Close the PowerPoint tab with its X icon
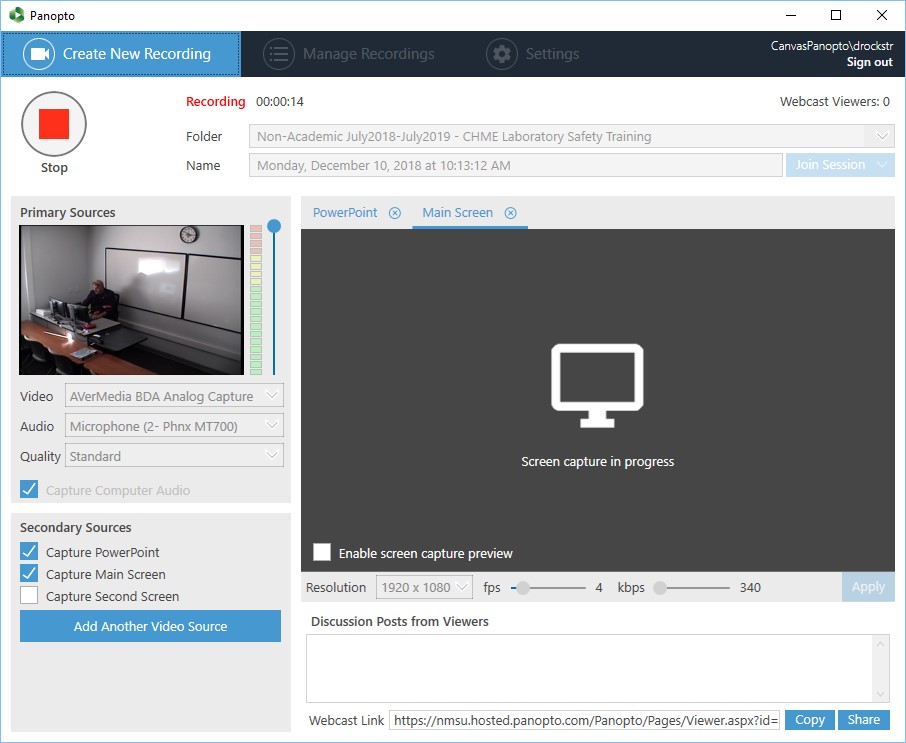Image resolution: width=906 pixels, height=743 pixels. click(395, 213)
